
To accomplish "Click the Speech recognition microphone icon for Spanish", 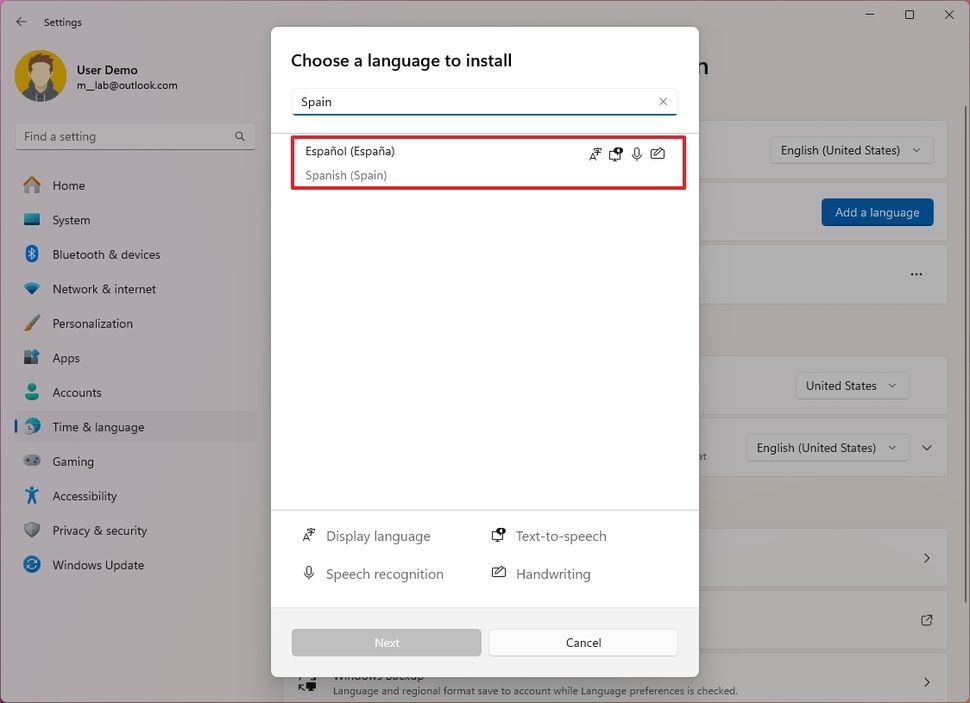I will [637, 154].
